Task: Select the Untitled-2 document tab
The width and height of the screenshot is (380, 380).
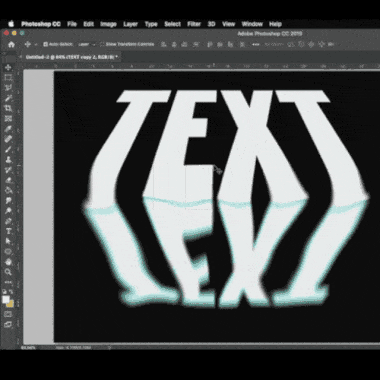Action: pyautogui.click(x=71, y=57)
